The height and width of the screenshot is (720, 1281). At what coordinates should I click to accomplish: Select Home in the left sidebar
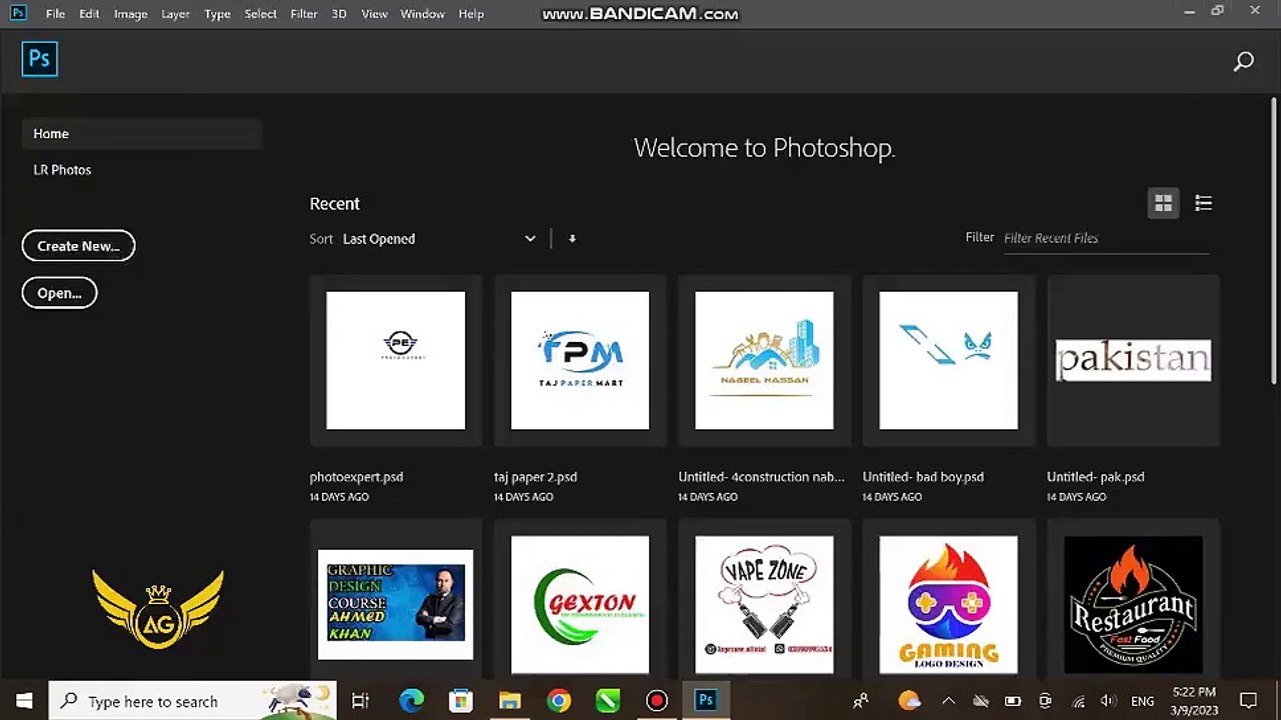[142, 134]
